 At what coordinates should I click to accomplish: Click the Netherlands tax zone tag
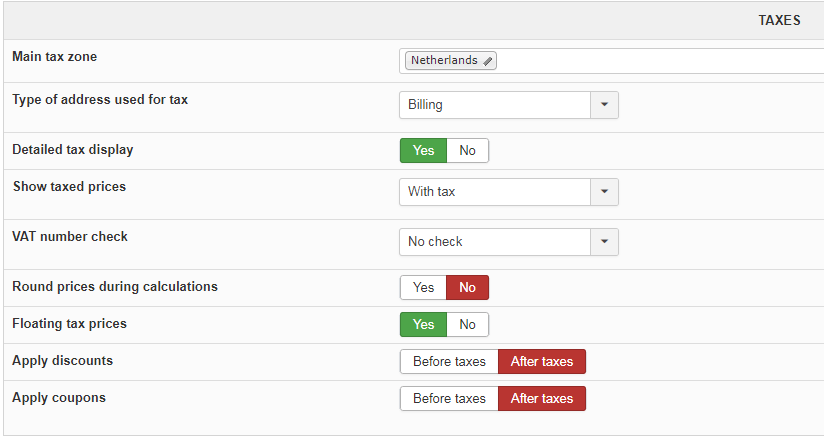(x=450, y=60)
